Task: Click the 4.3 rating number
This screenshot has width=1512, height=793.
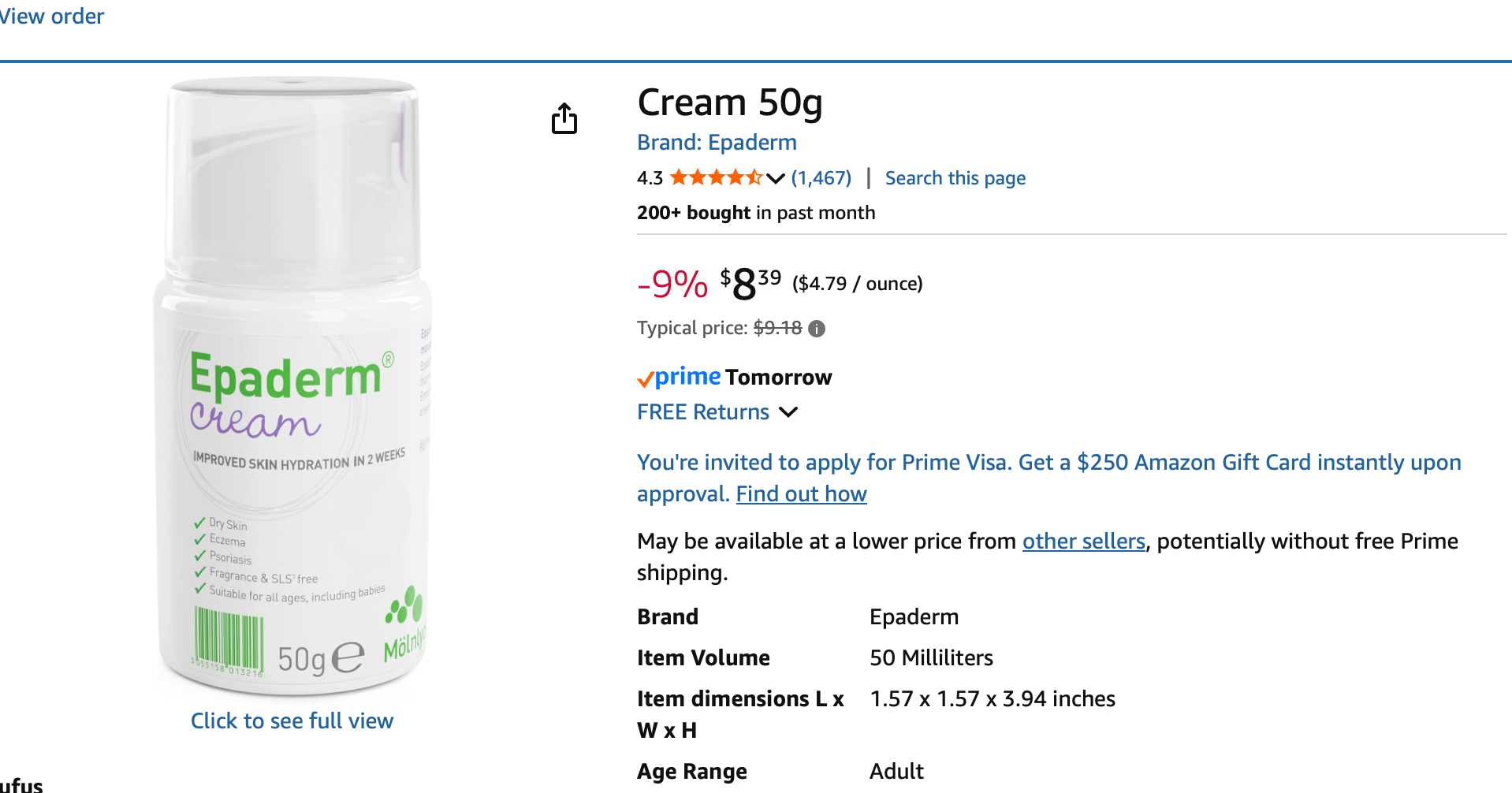Action: [650, 178]
